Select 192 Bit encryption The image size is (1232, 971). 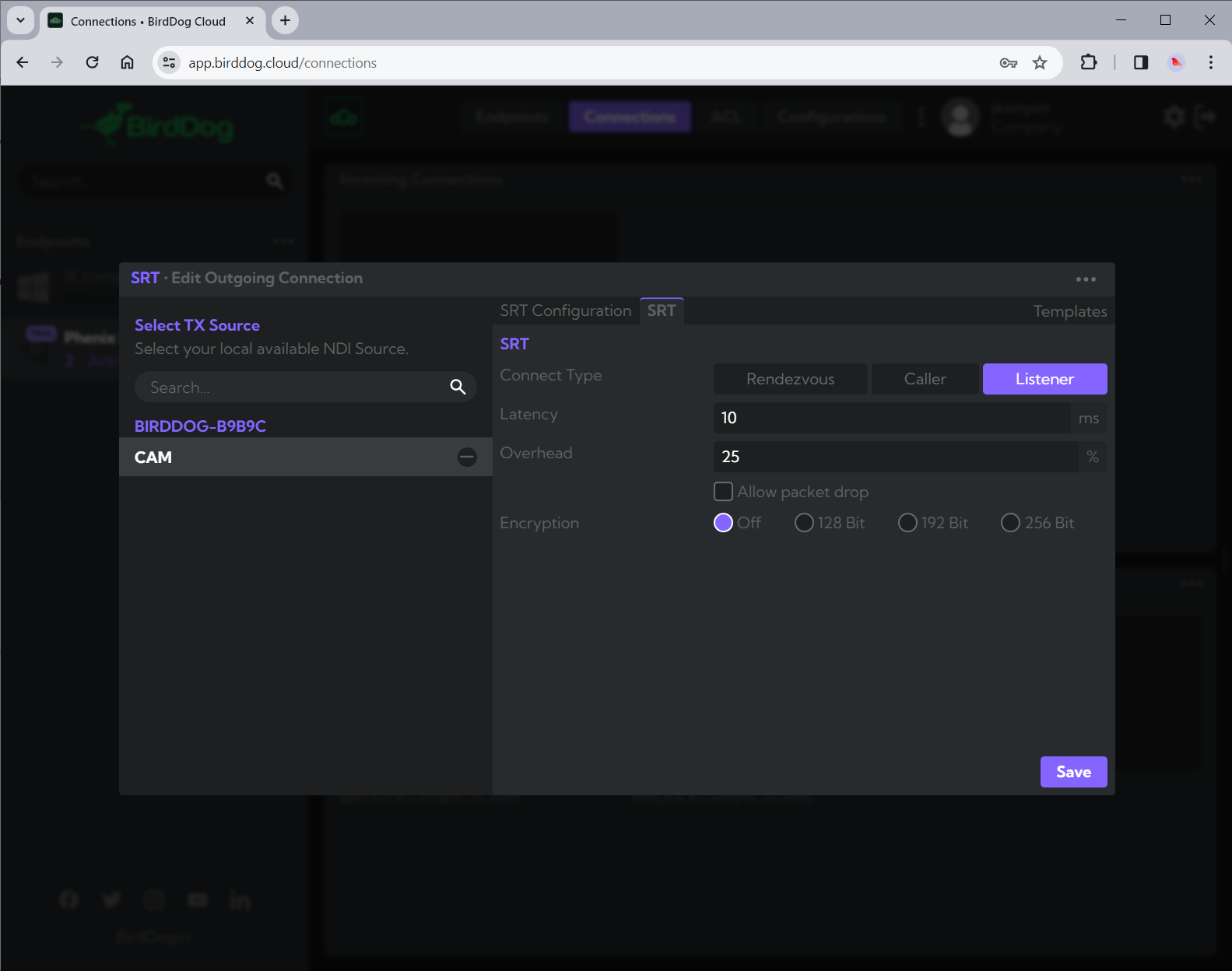tap(907, 523)
